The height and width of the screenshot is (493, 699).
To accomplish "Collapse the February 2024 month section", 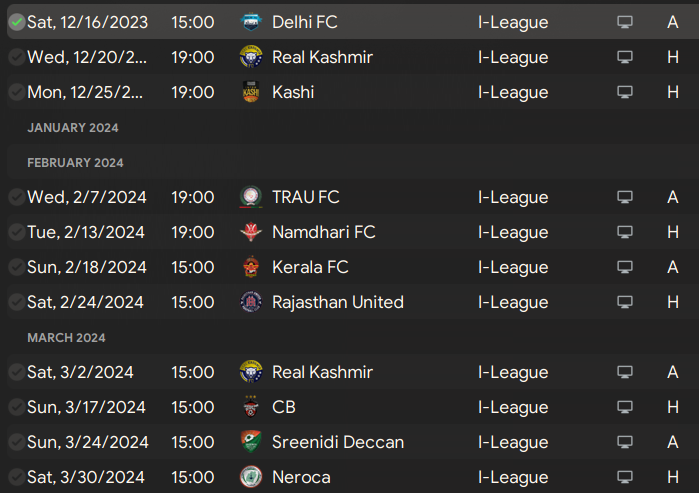I will click(75, 162).
